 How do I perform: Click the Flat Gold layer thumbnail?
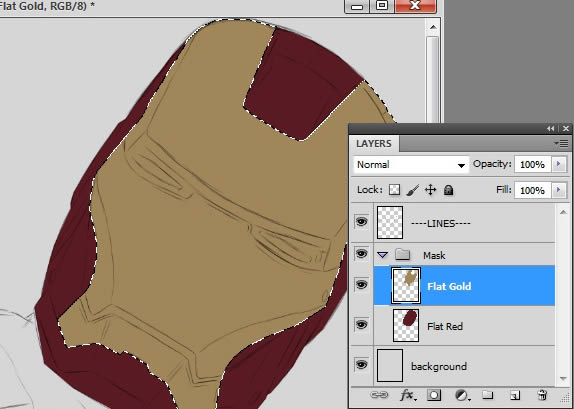pyautogui.click(x=406, y=286)
